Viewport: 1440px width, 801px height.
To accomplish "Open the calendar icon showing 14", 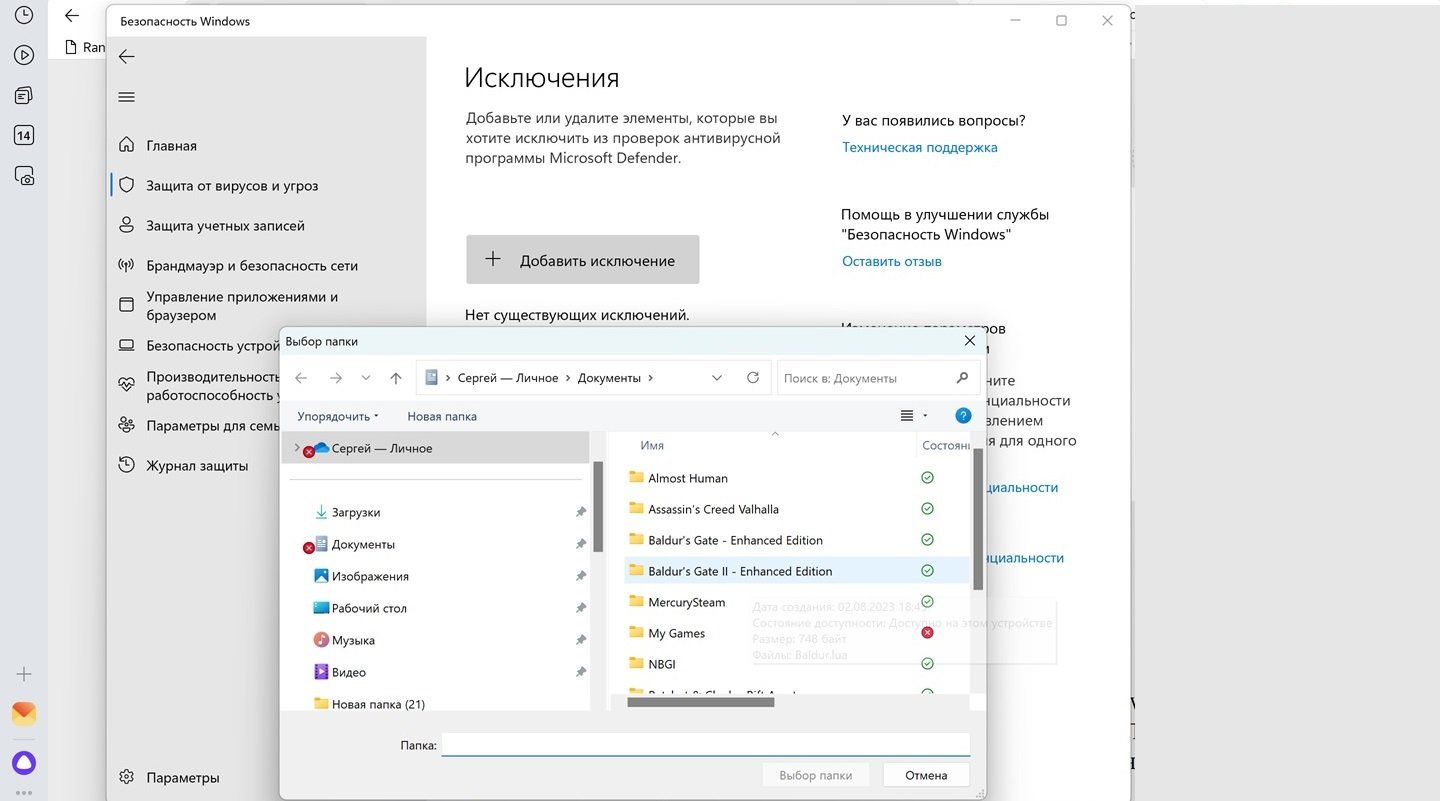I will (x=24, y=136).
